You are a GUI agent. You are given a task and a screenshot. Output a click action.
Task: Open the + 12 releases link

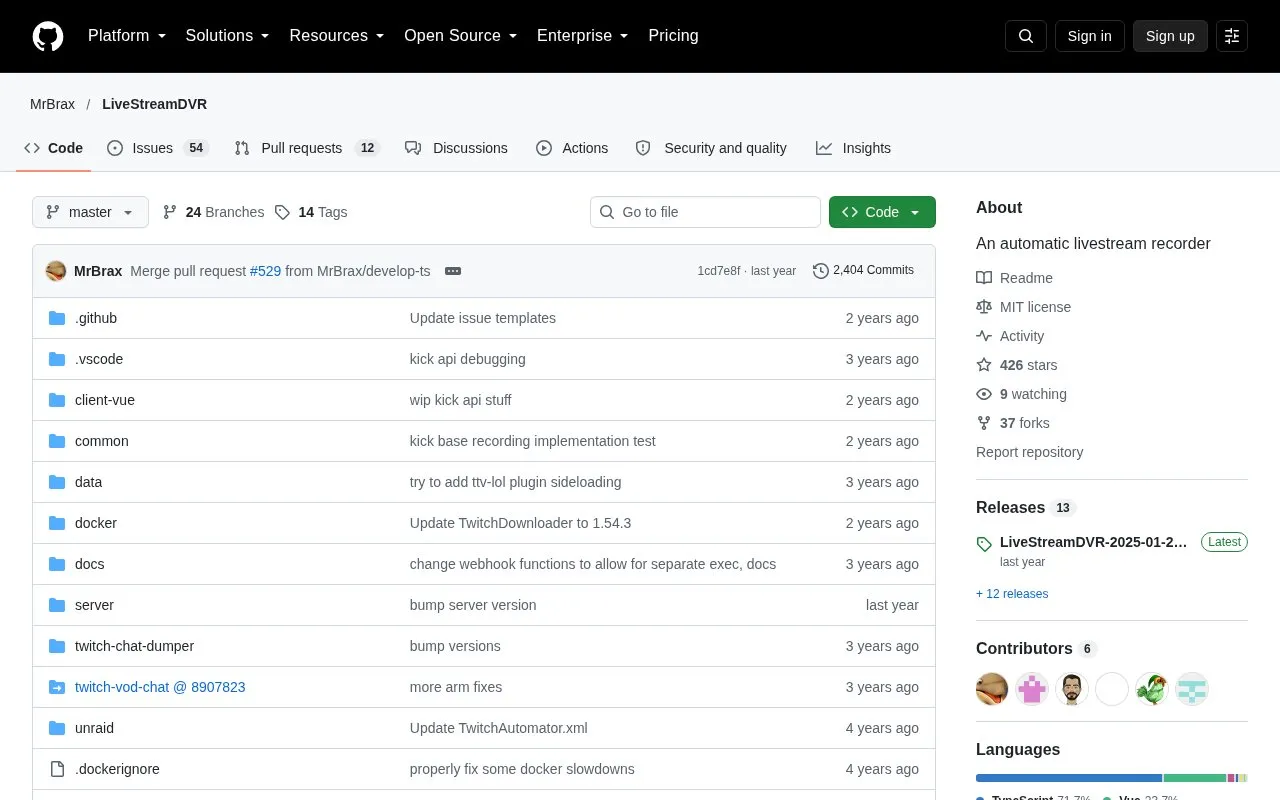(1012, 594)
